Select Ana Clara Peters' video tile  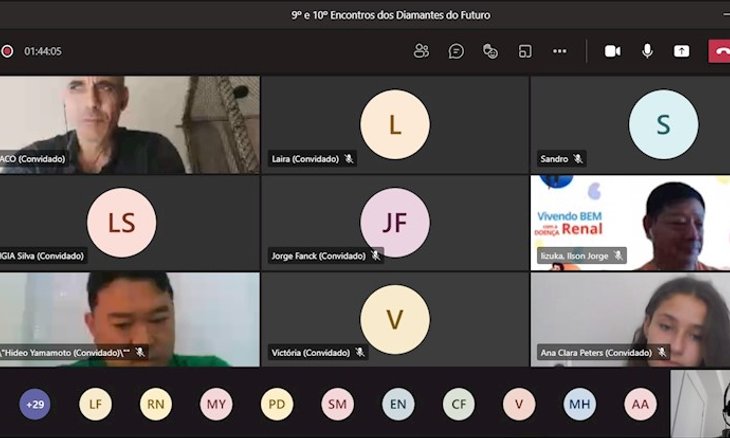pos(630,319)
